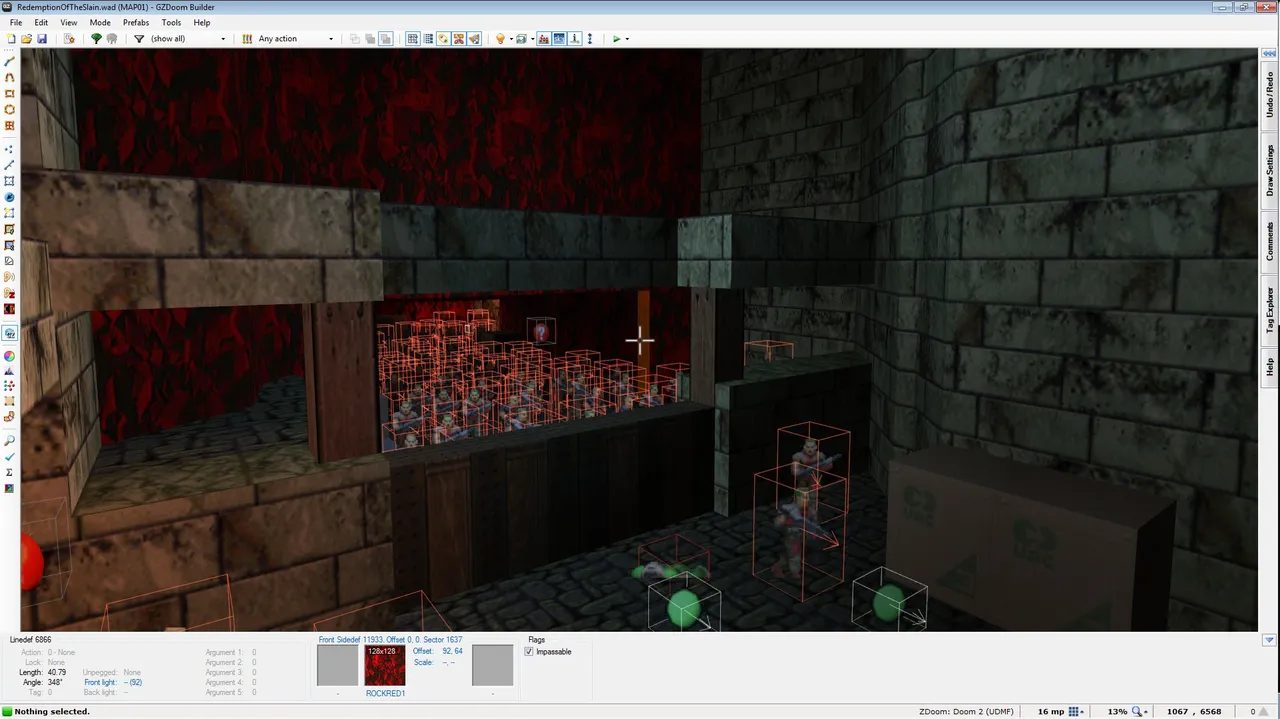Click the empty lower texture thumbnail
The height and width of the screenshot is (719, 1280).
tap(492, 666)
